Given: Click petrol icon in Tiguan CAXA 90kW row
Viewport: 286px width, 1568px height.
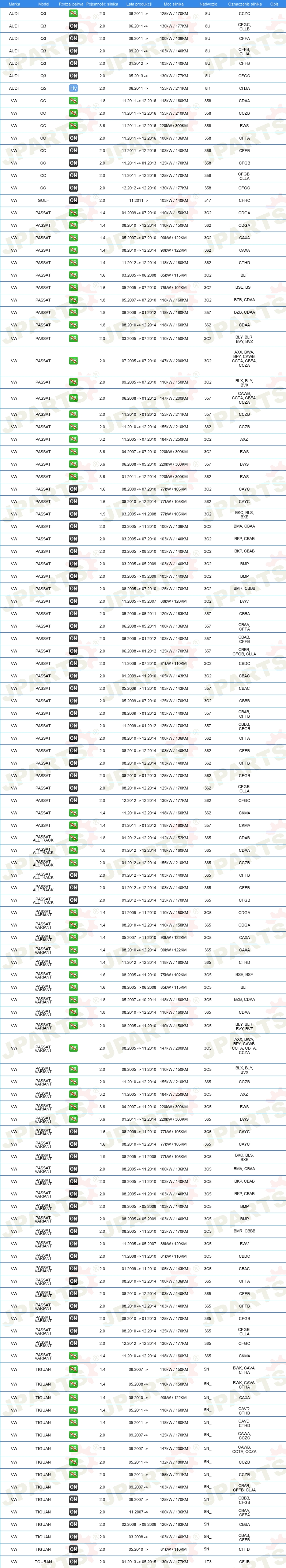Looking at the screenshot, I should click(x=74, y=1398).
